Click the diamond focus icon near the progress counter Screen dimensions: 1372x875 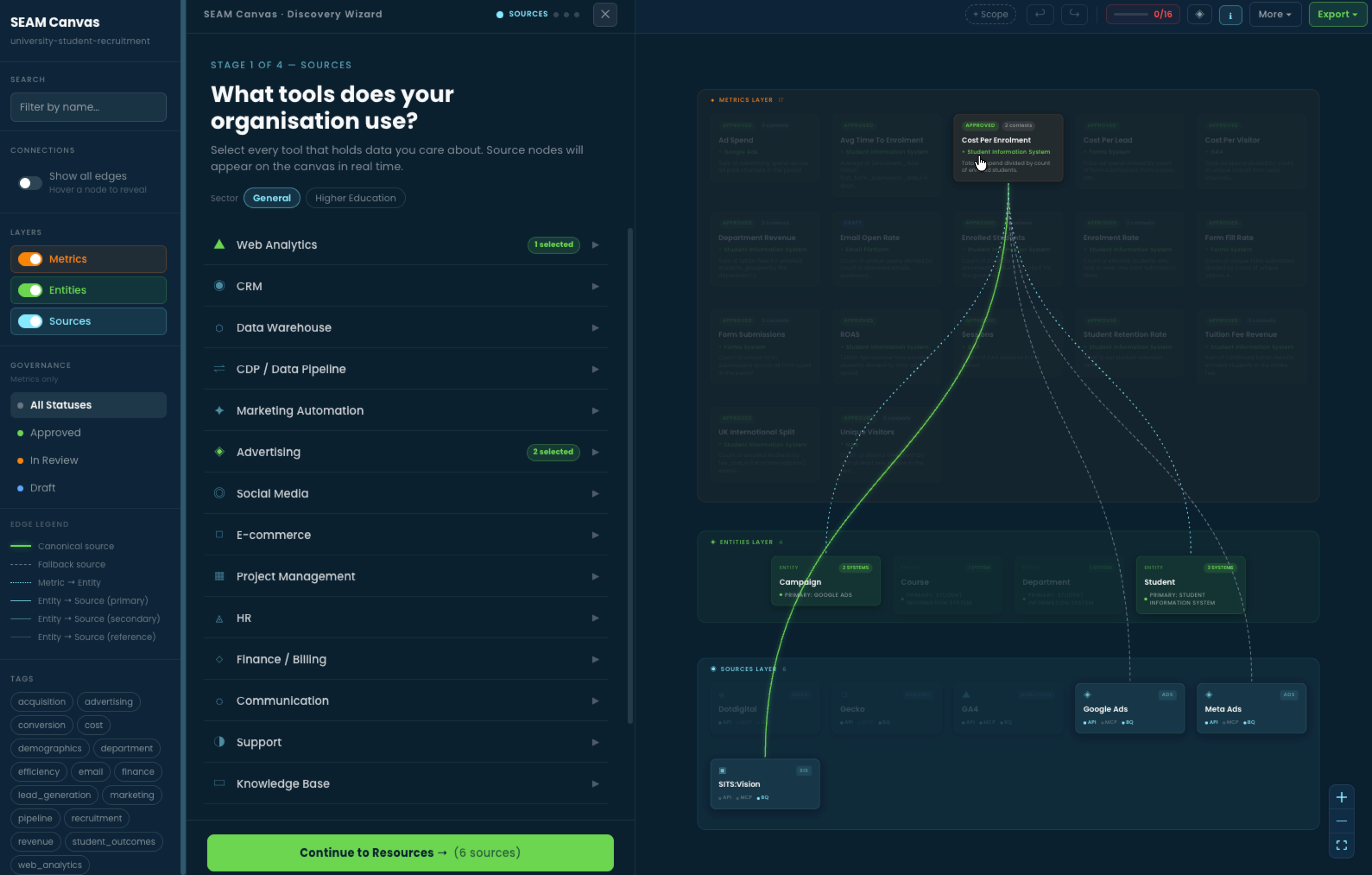(x=1199, y=14)
